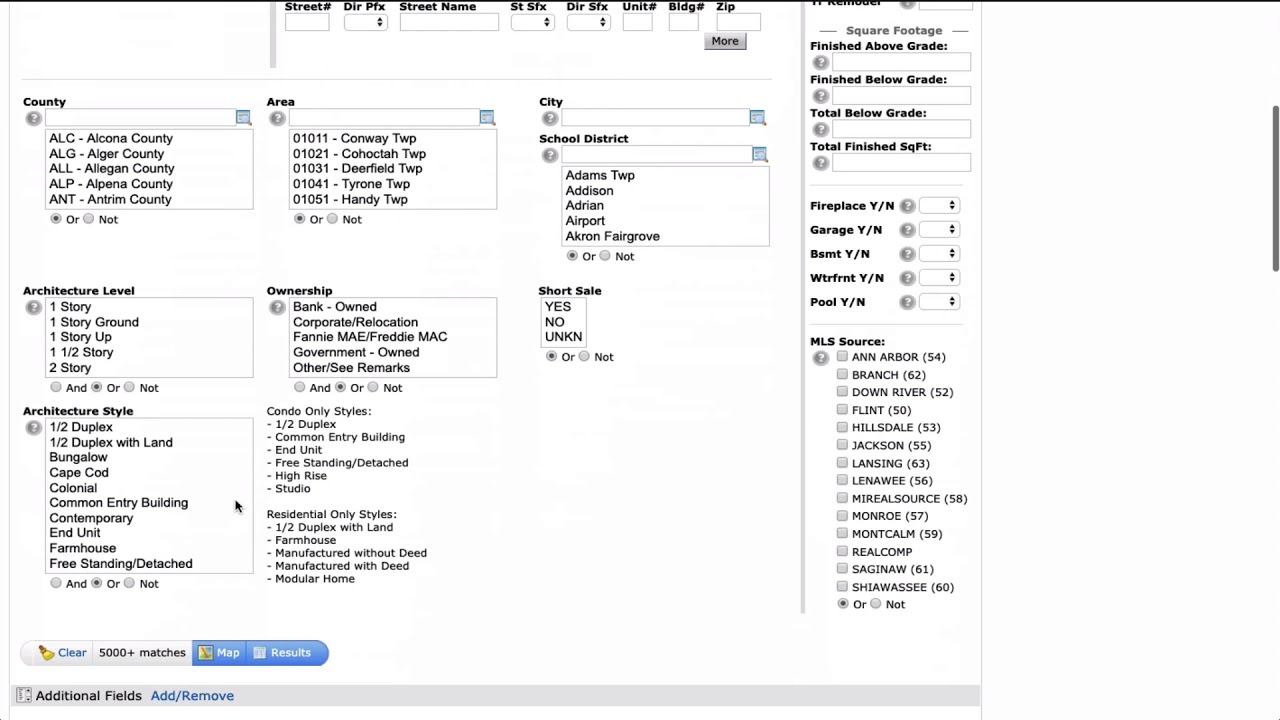Screen dimensions: 1280x720
Task: Click the More button
Action: [x=725, y=41]
